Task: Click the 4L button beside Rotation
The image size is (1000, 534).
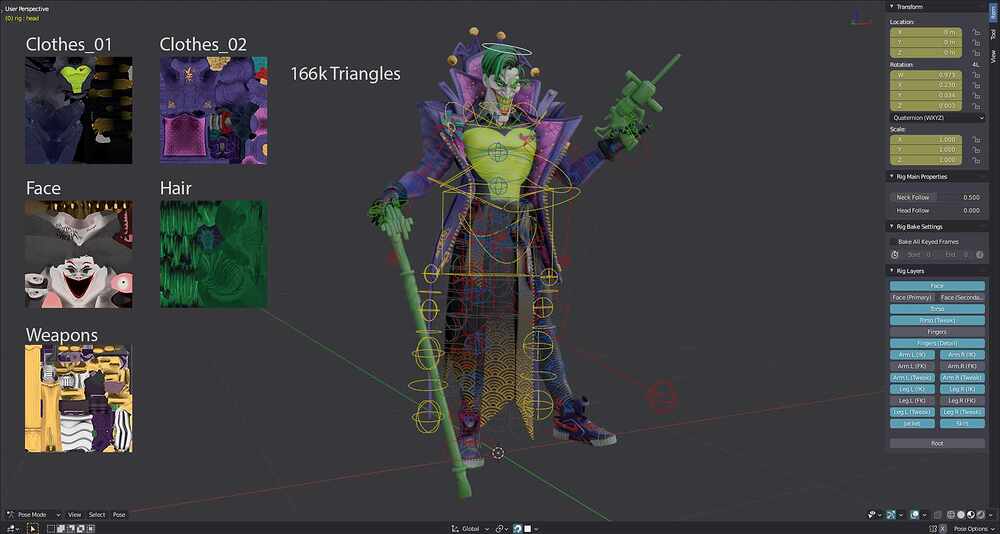Action: 976,64
